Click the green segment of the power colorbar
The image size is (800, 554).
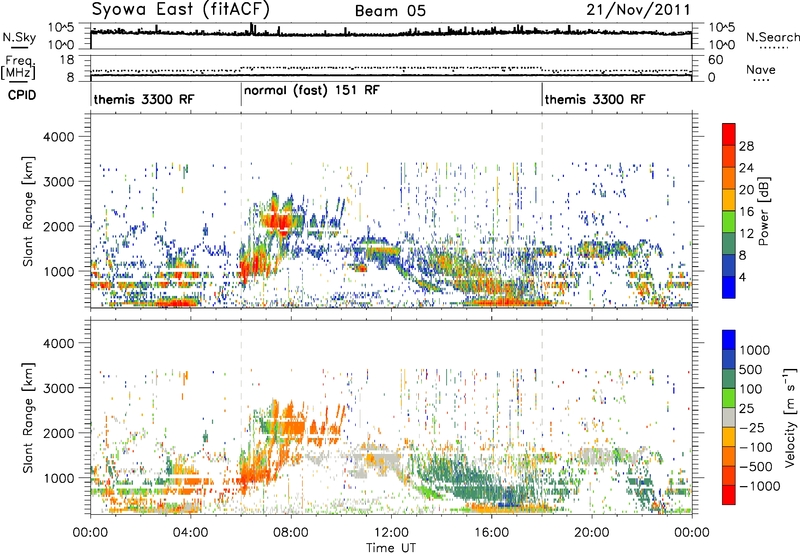(729, 221)
